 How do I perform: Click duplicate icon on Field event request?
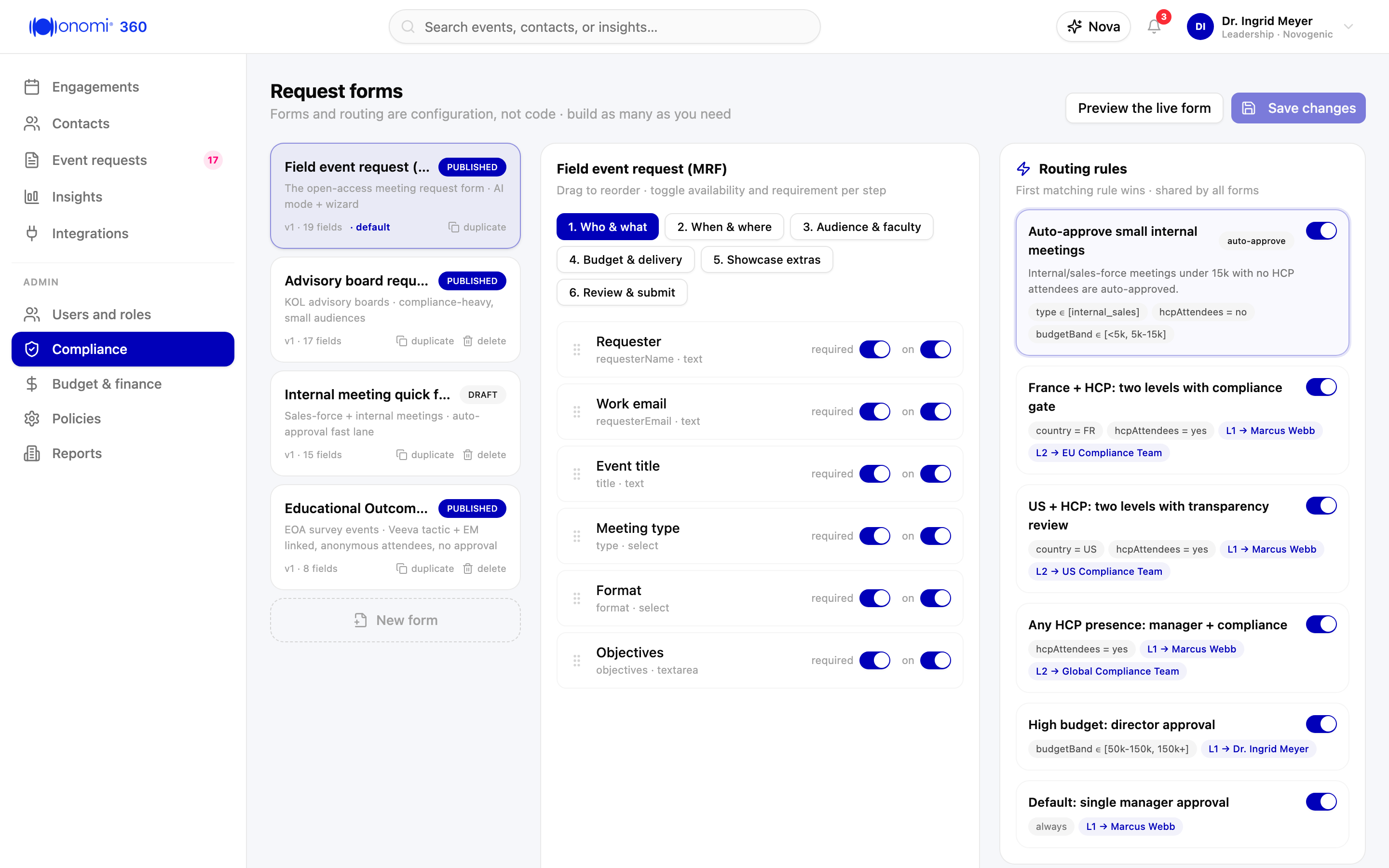tap(453, 227)
